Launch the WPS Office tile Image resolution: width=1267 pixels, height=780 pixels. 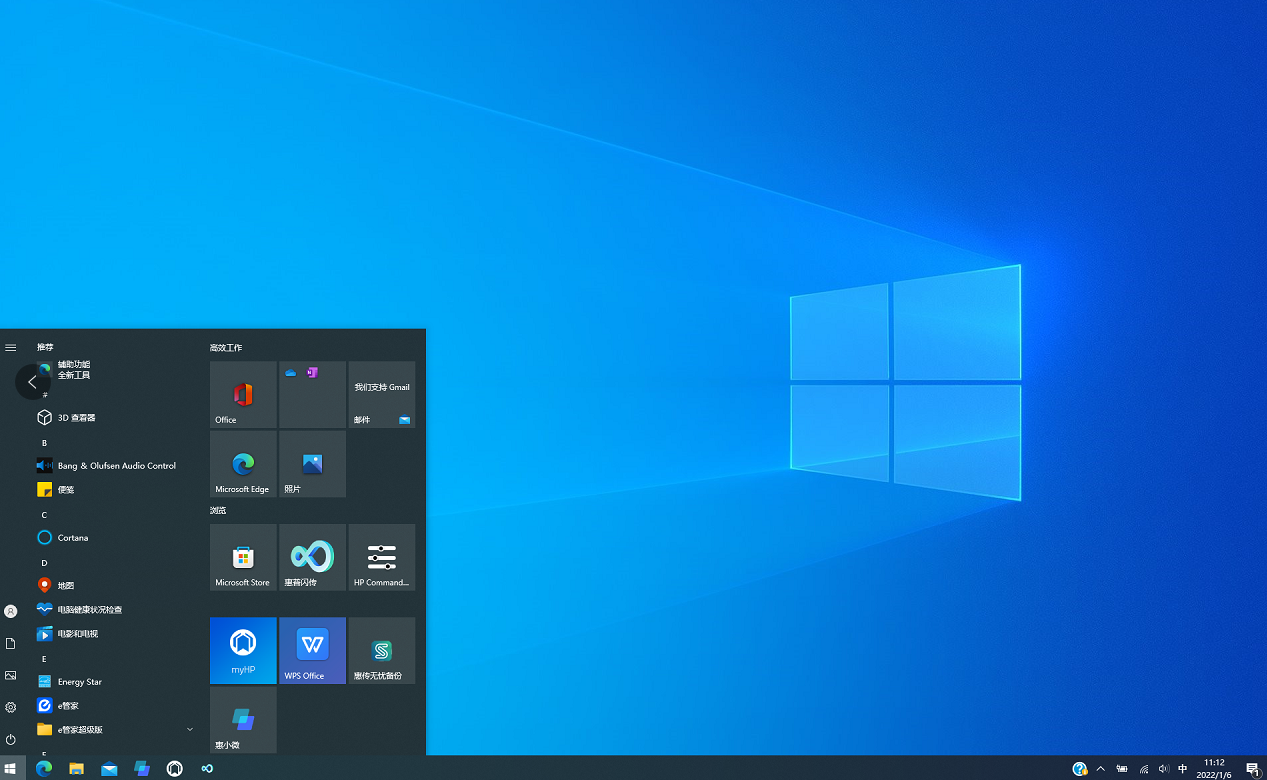pos(312,650)
